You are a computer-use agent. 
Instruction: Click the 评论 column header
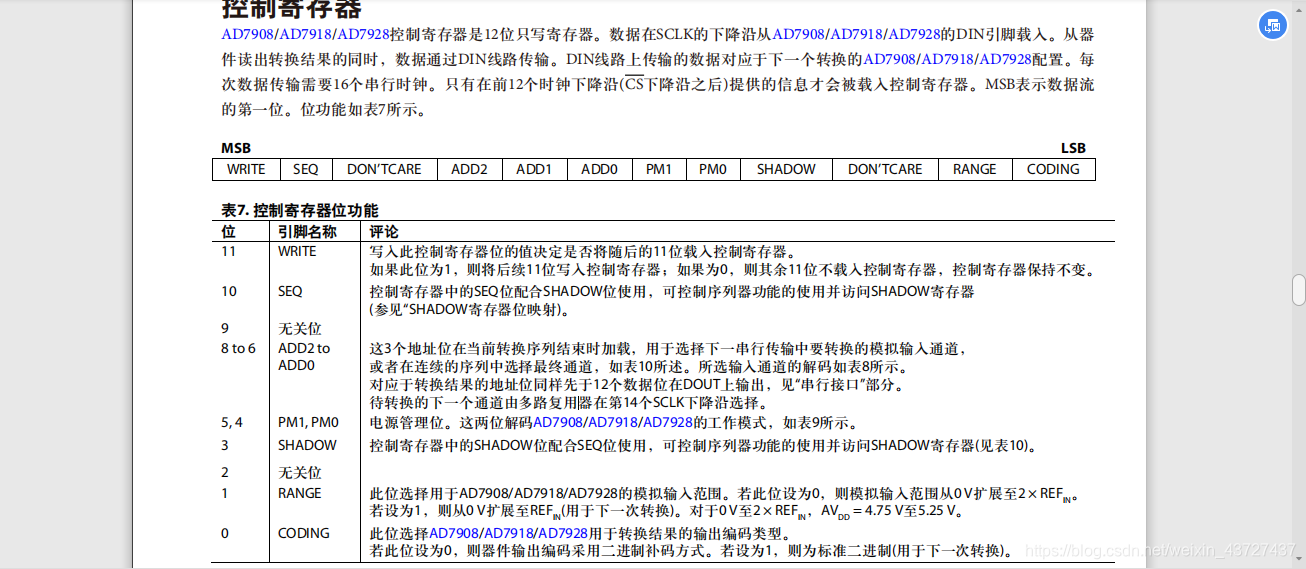(x=384, y=231)
